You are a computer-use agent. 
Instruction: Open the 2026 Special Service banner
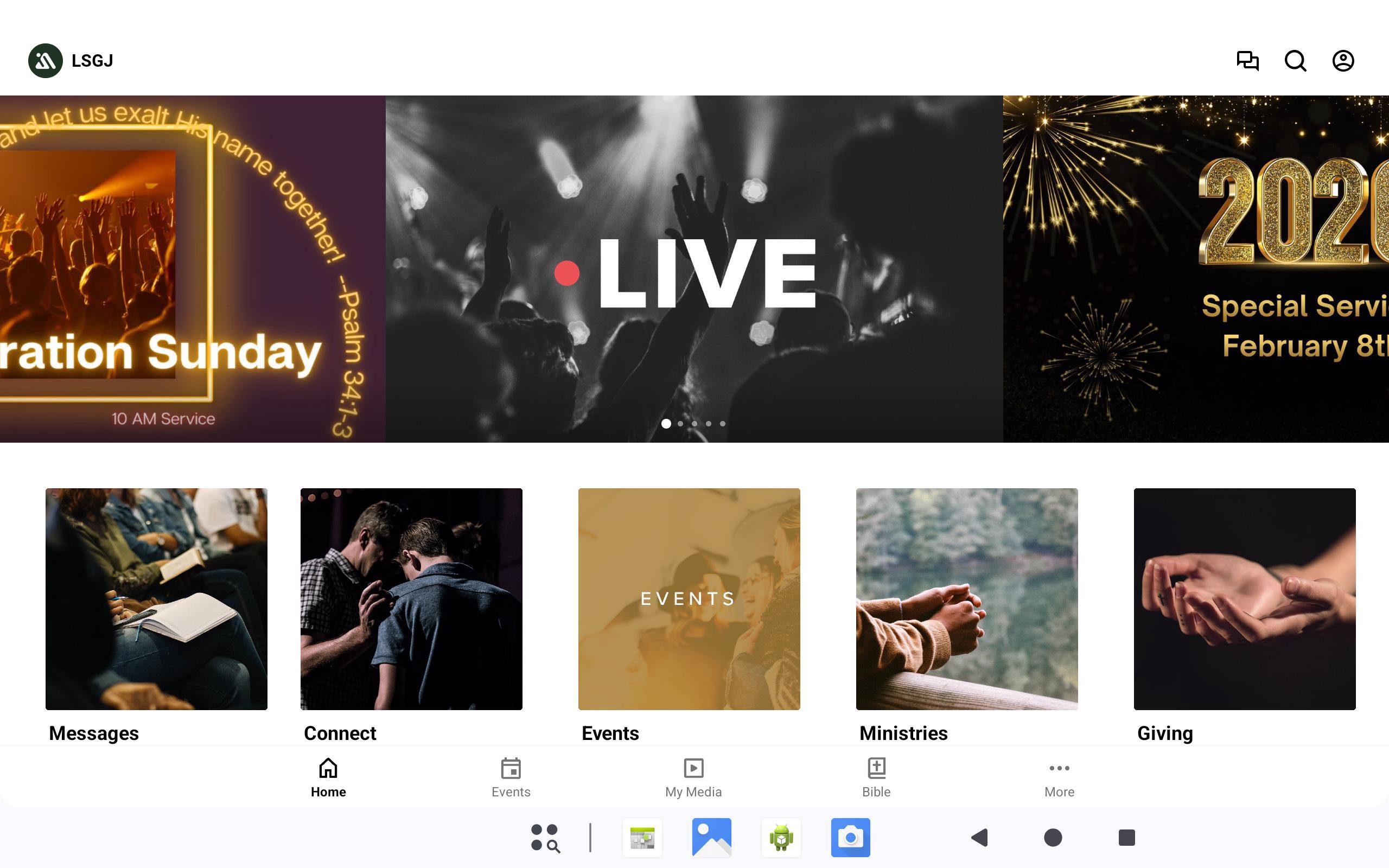tap(1196, 269)
